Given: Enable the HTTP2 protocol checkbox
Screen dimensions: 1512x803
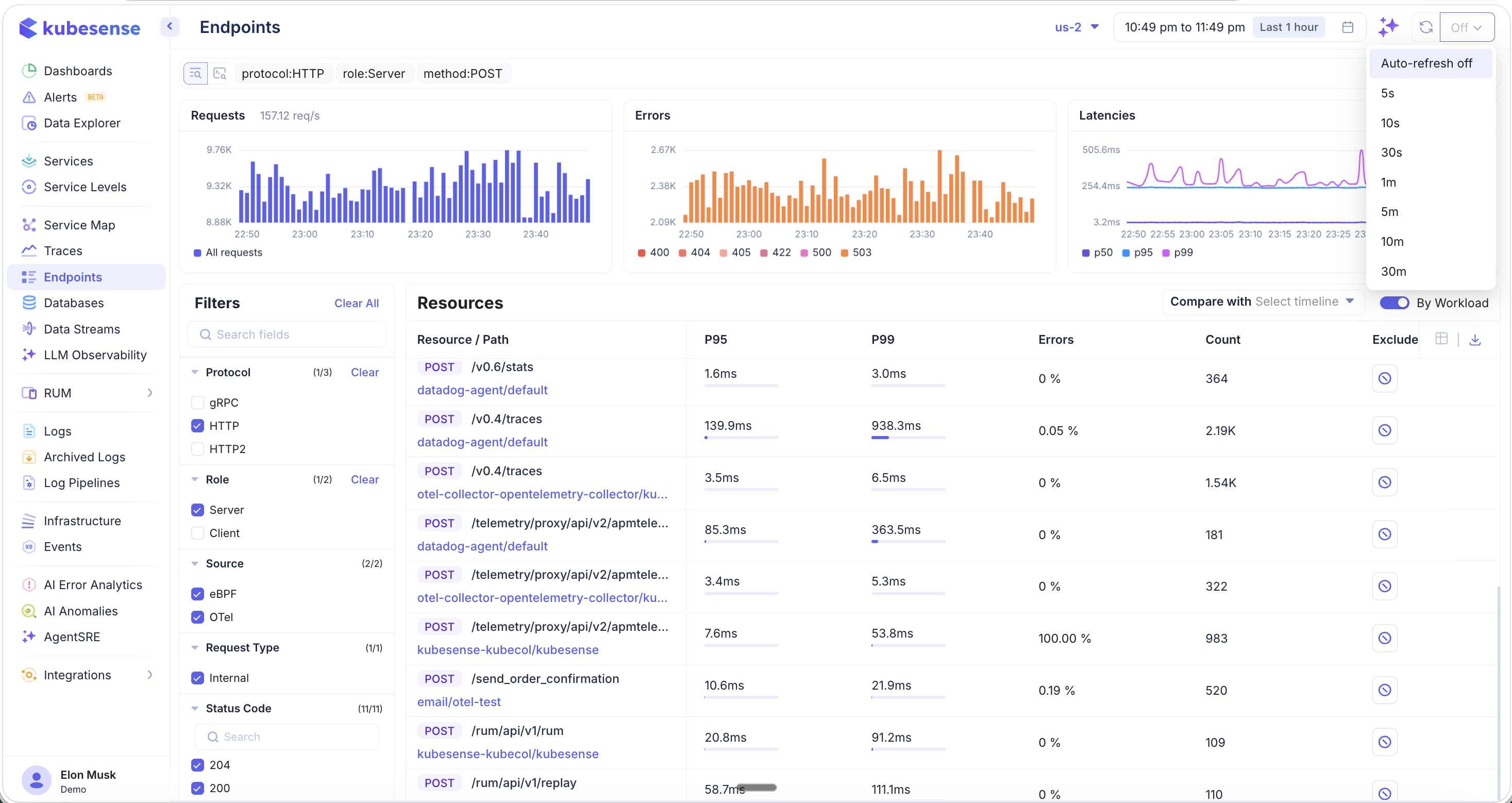Looking at the screenshot, I should point(198,449).
